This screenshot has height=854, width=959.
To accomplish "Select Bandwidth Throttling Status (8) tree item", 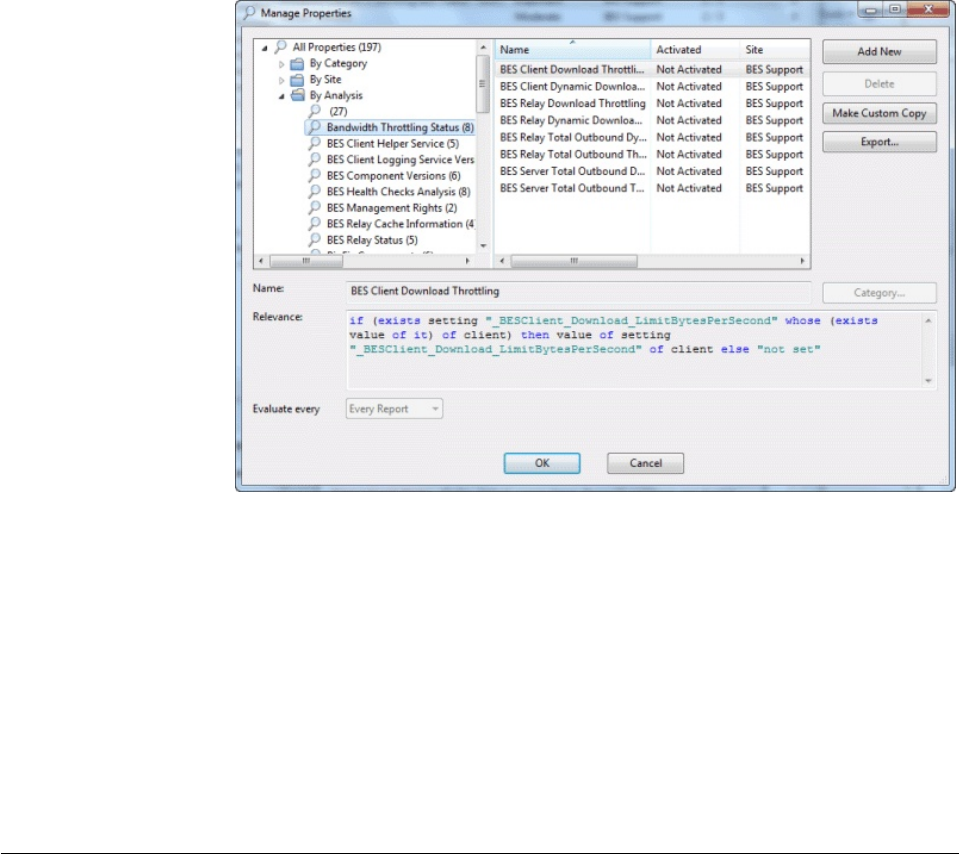I will 400,127.
